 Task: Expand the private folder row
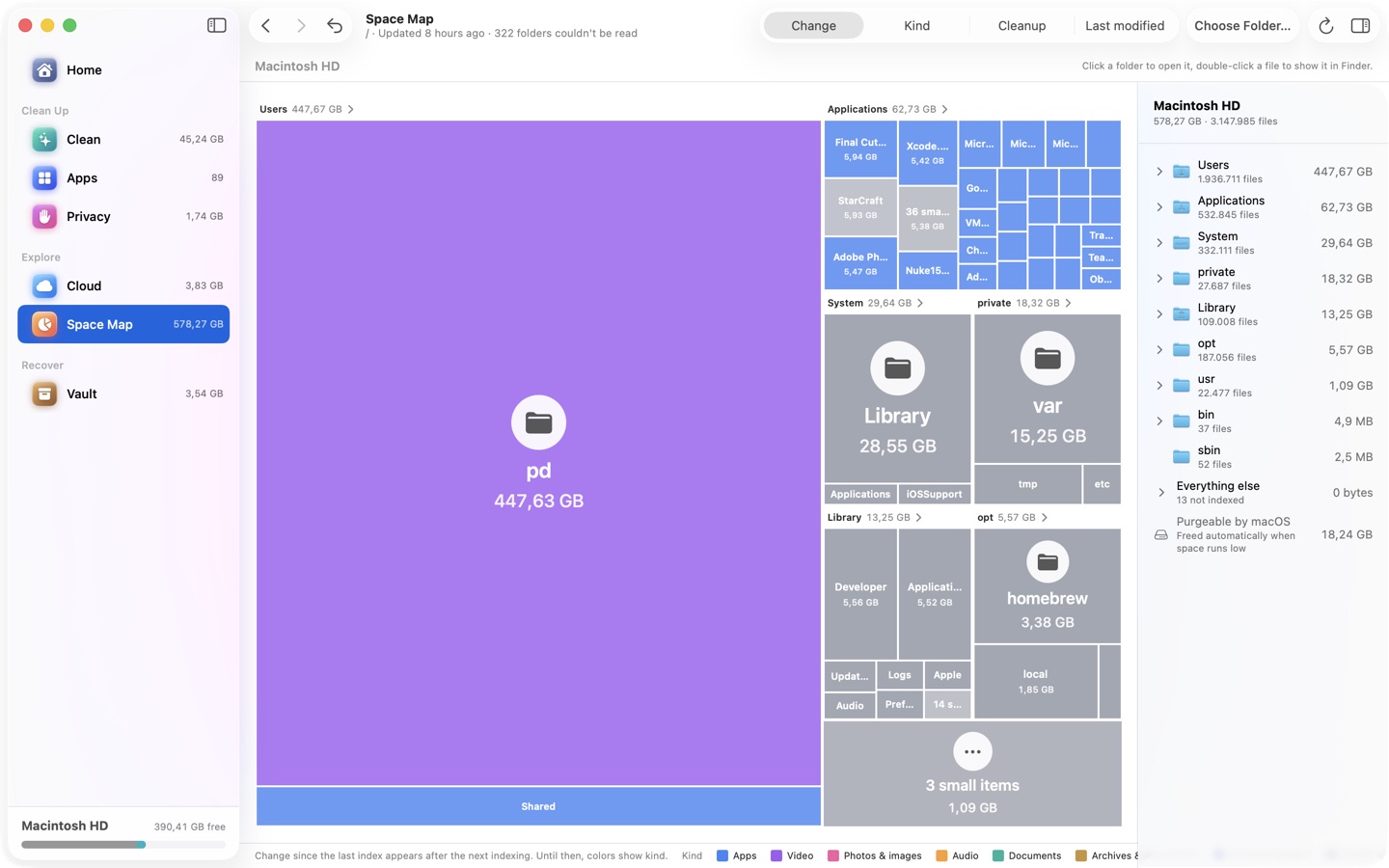[x=1159, y=279]
